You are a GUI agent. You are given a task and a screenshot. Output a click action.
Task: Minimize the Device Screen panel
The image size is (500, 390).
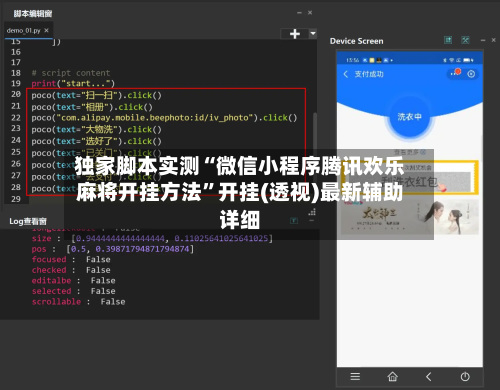pyautogui.click(x=483, y=40)
